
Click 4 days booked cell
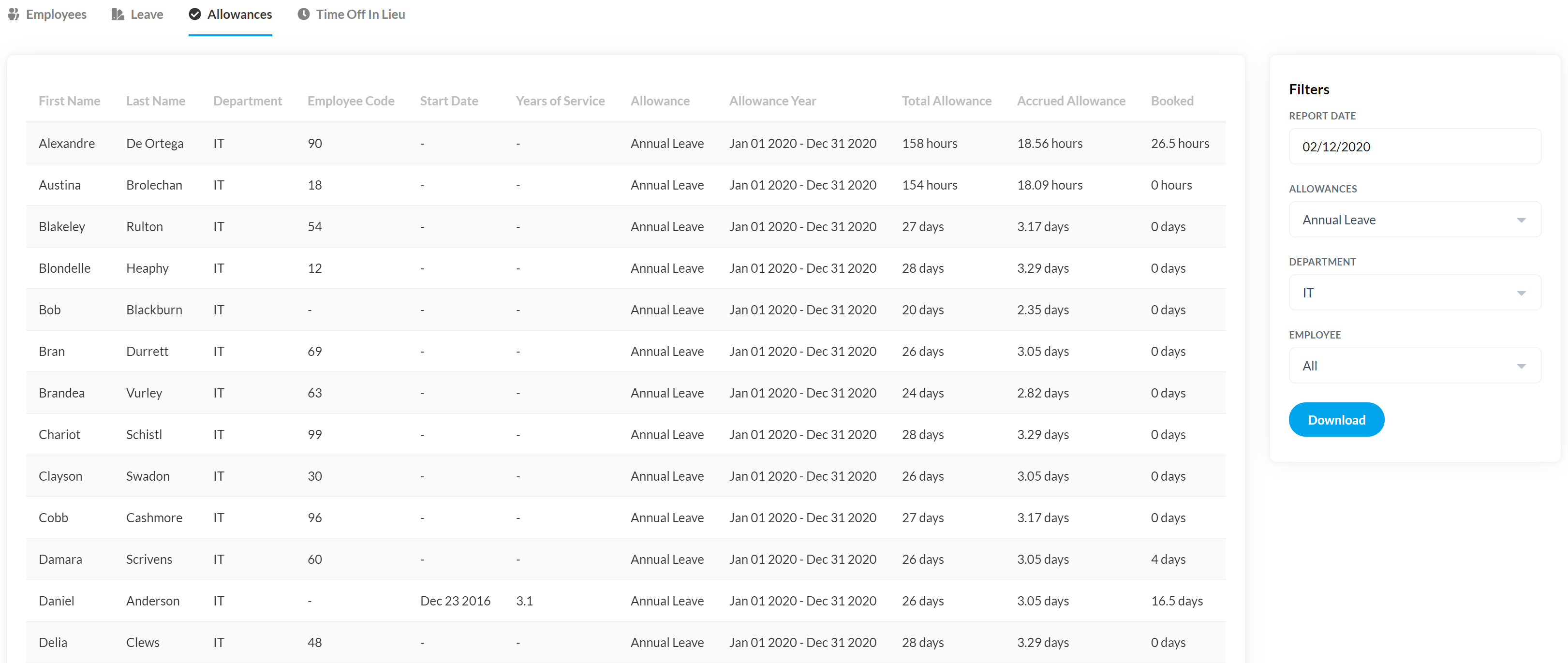tap(1169, 560)
